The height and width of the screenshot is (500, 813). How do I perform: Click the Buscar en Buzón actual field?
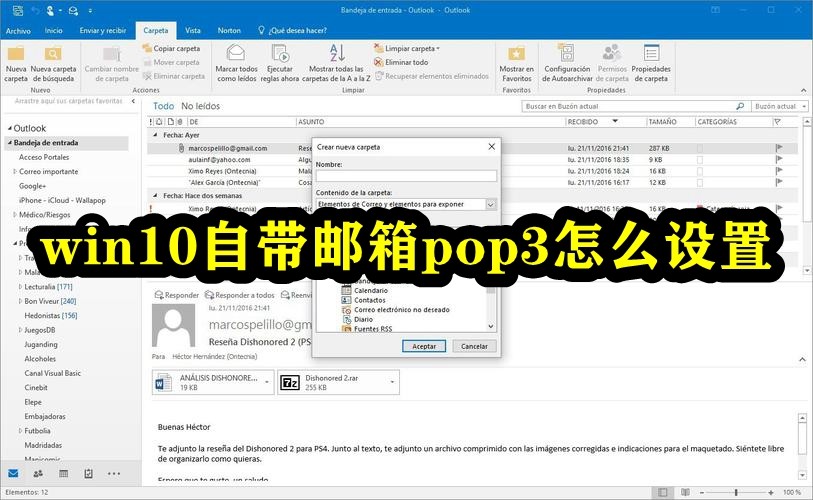(x=628, y=106)
